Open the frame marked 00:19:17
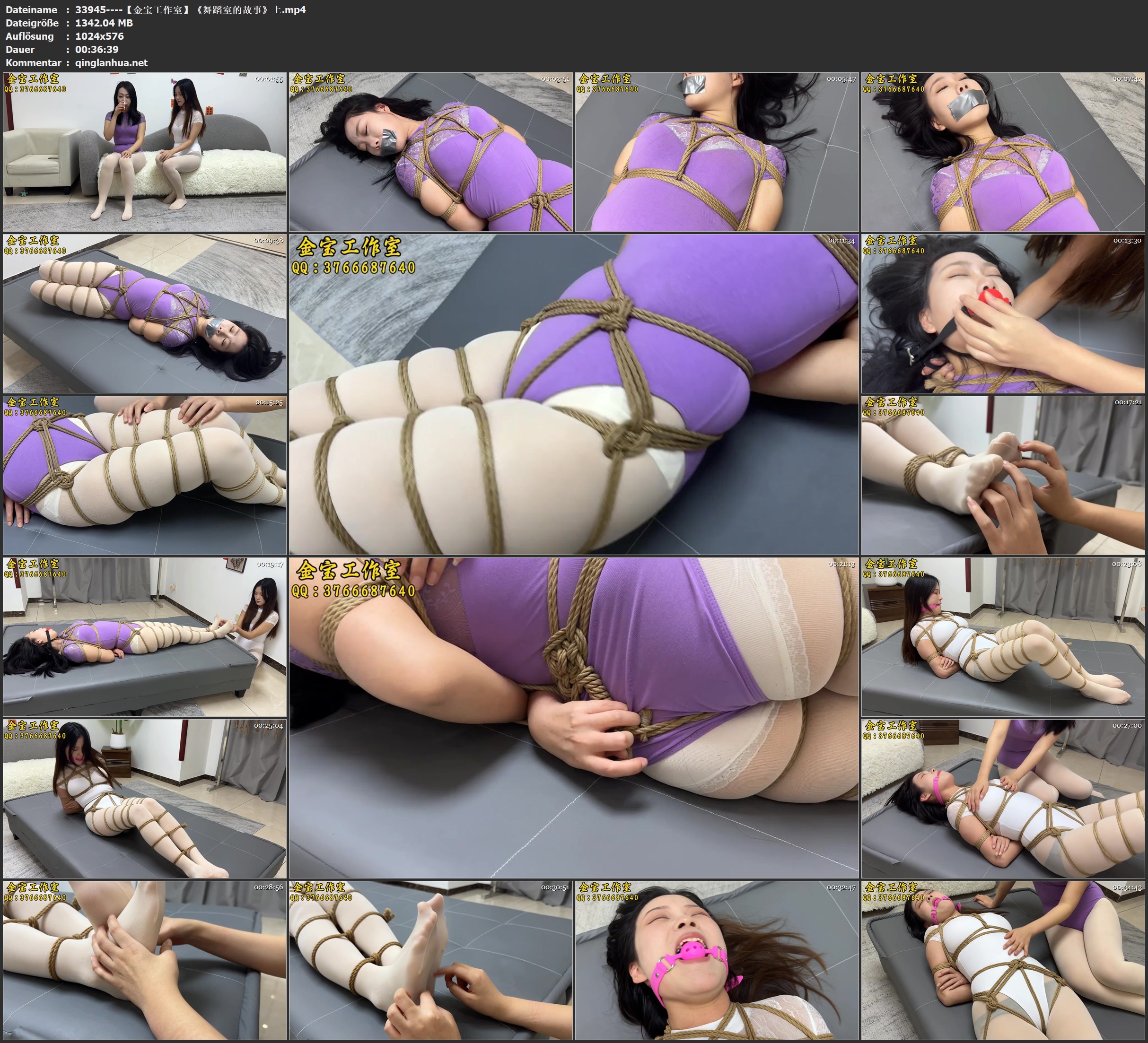The width and height of the screenshot is (1148, 1043). coord(145,636)
